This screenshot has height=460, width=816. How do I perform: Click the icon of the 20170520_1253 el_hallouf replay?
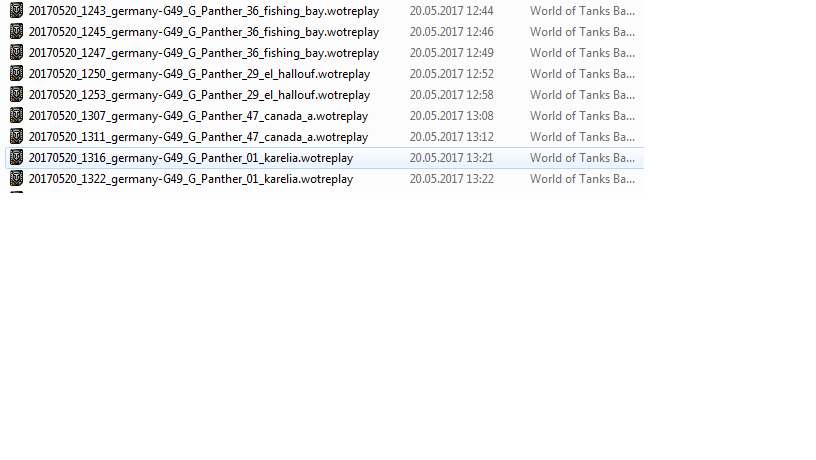click(x=17, y=95)
